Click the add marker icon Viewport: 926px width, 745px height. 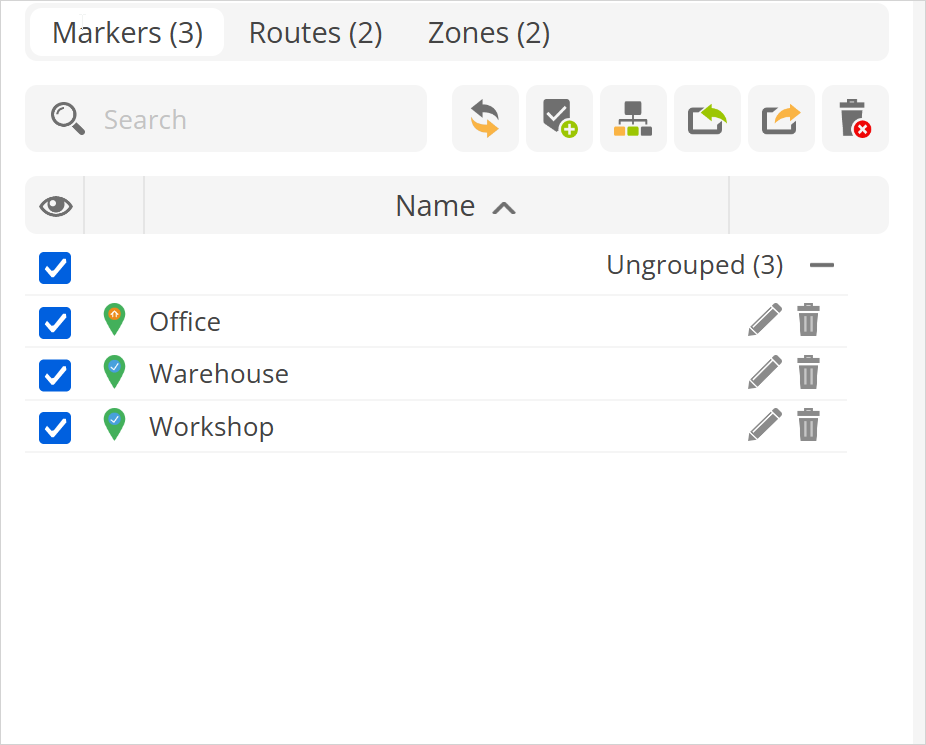coord(559,119)
